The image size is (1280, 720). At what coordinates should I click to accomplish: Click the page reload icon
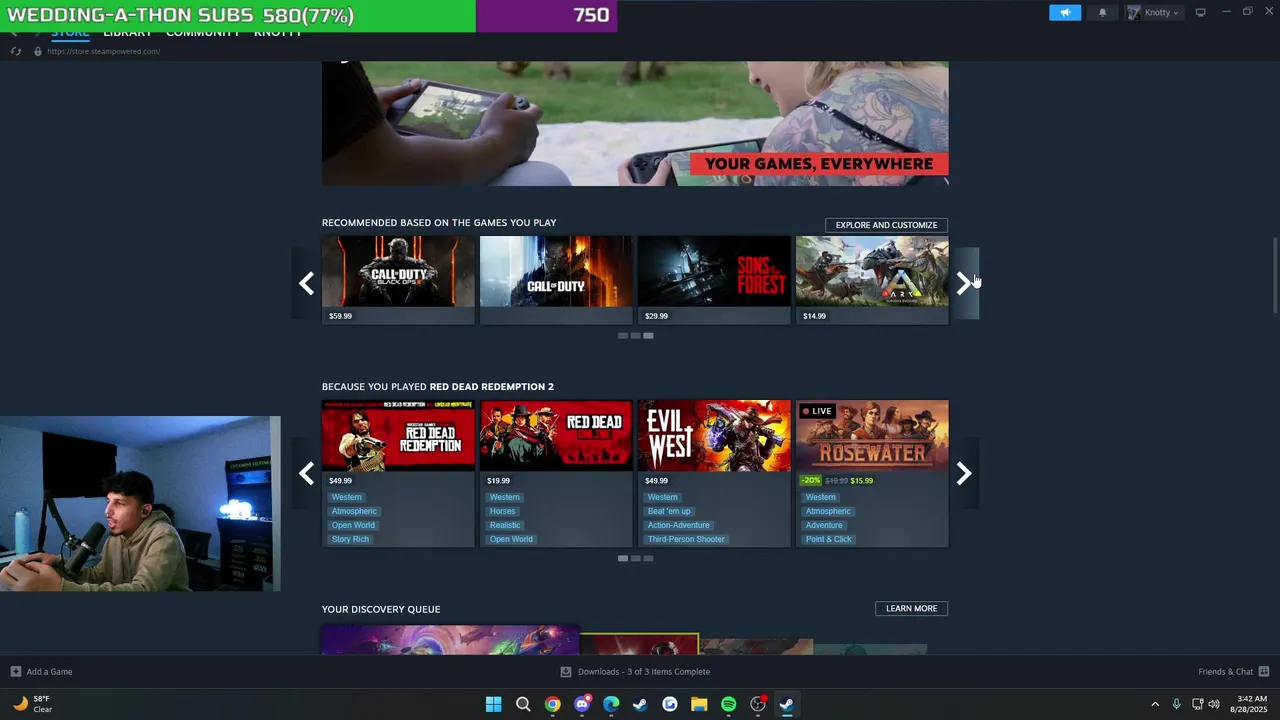16,51
